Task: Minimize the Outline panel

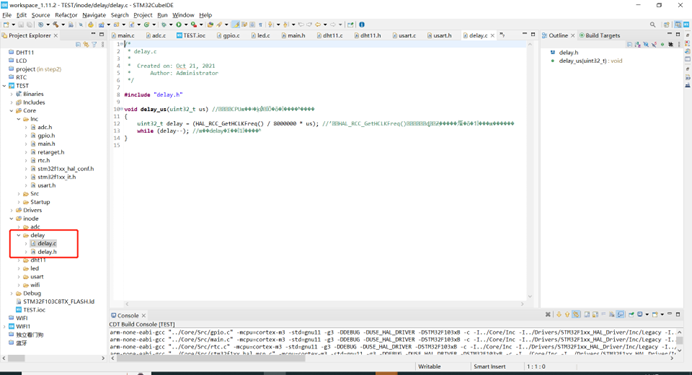Action: click(x=669, y=34)
